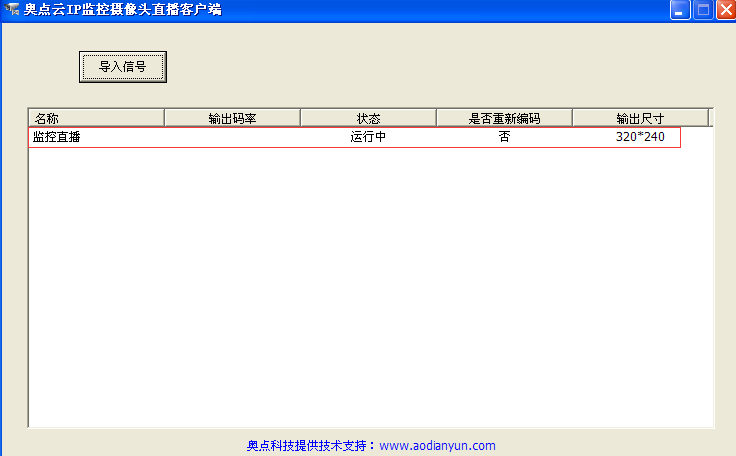Sort by the 名称 column header

point(97,118)
